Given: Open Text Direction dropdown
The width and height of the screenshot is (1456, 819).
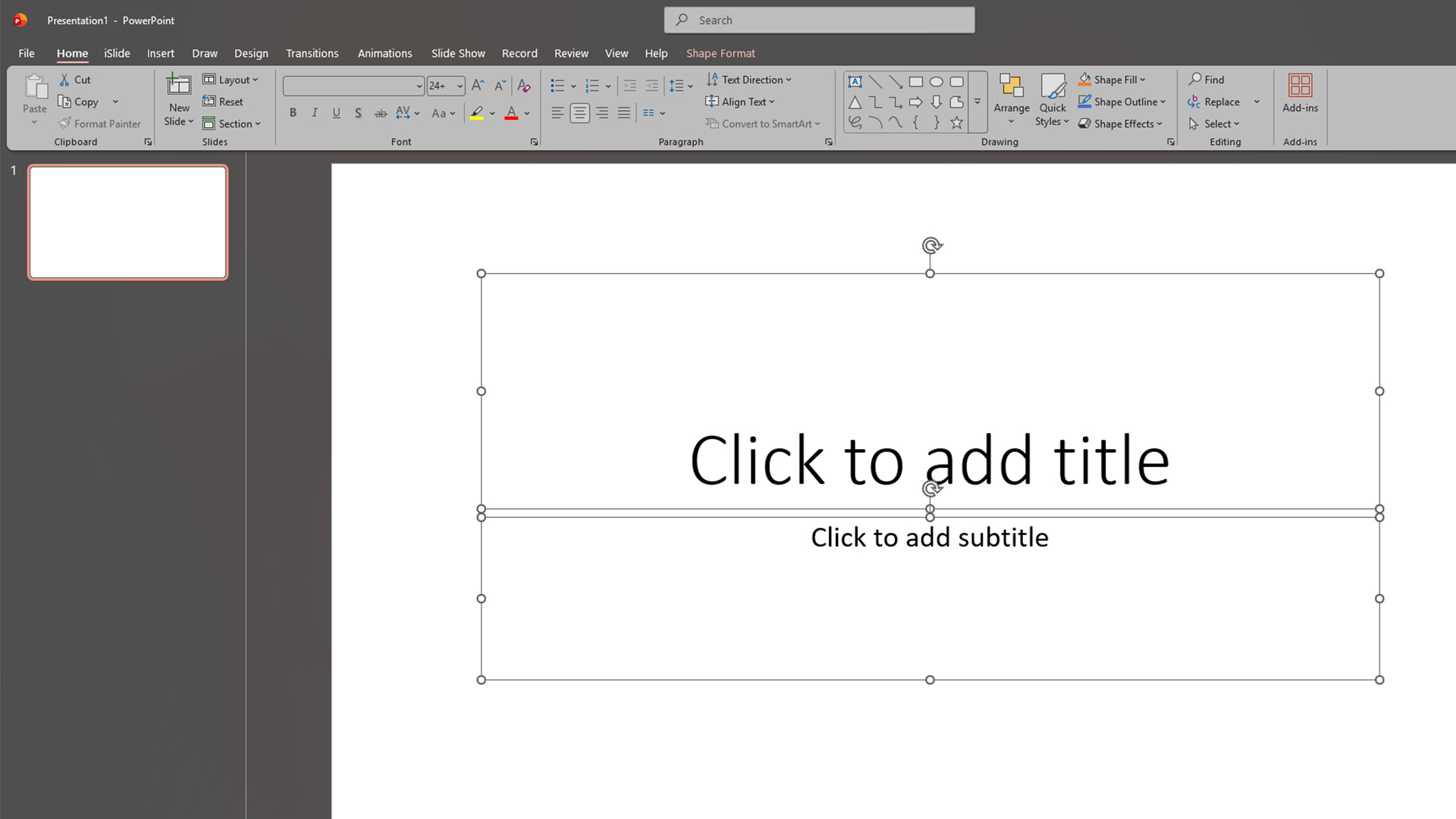Looking at the screenshot, I should (748, 80).
